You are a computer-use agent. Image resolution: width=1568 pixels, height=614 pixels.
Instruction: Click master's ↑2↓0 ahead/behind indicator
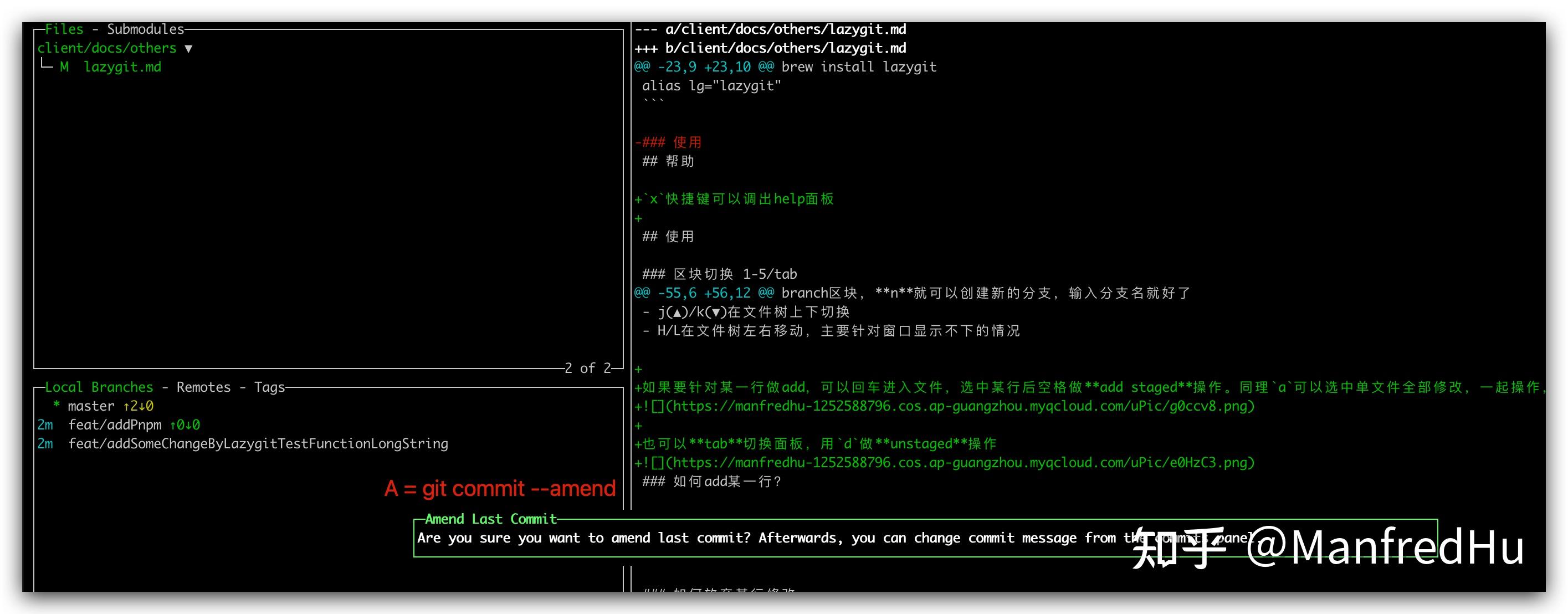138,406
